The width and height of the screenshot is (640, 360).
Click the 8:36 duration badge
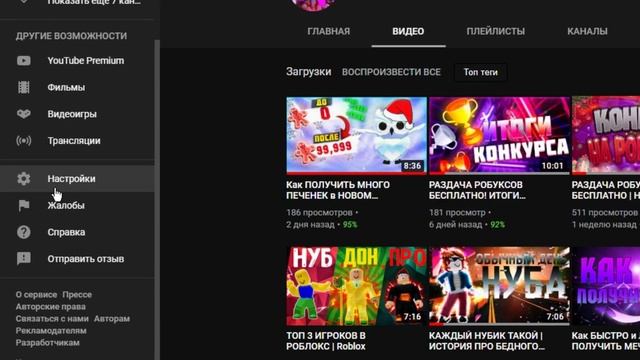pyautogui.click(x=412, y=166)
